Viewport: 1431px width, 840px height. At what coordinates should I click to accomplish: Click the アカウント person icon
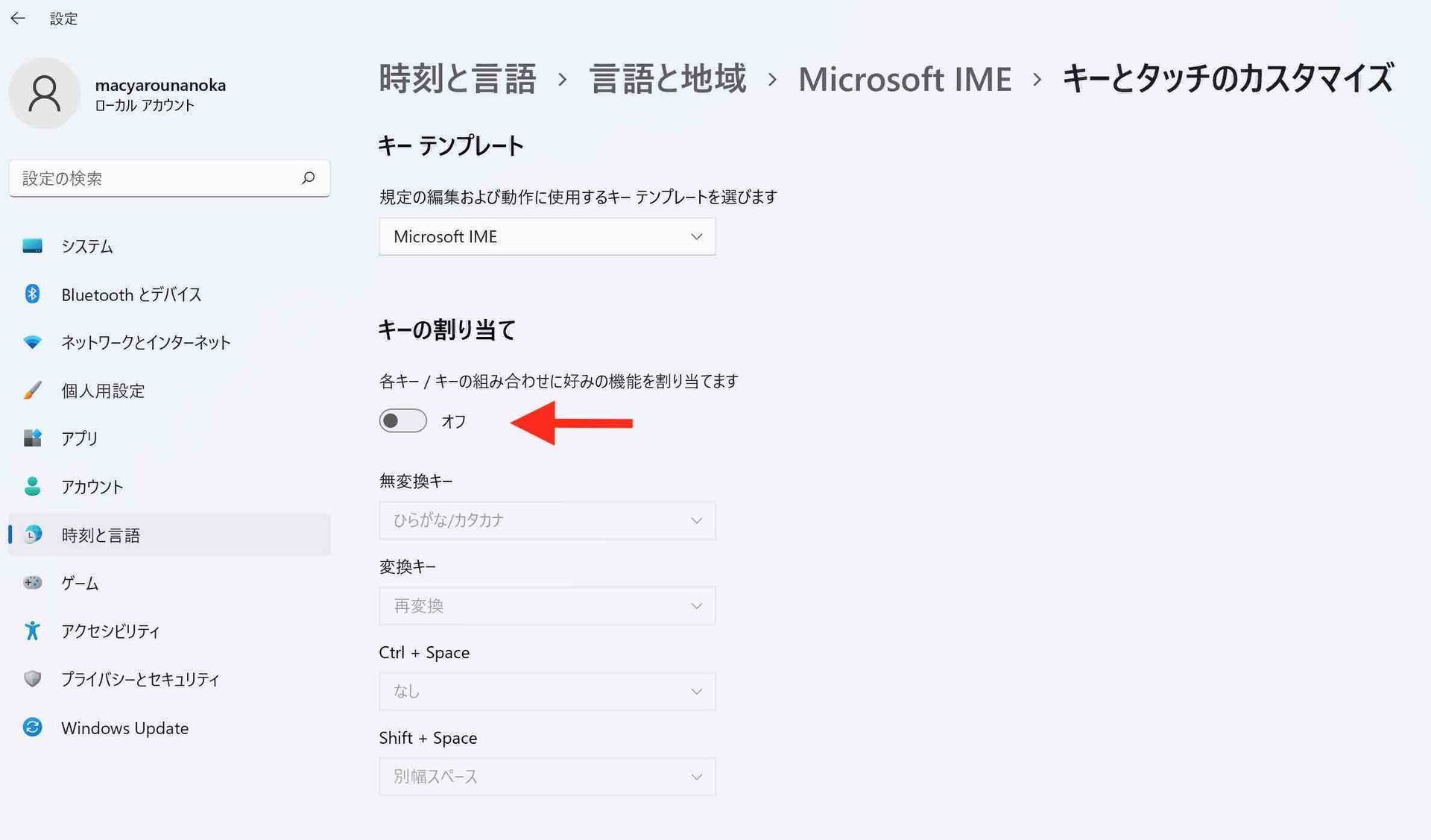pyautogui.click(x=32, y=486)
